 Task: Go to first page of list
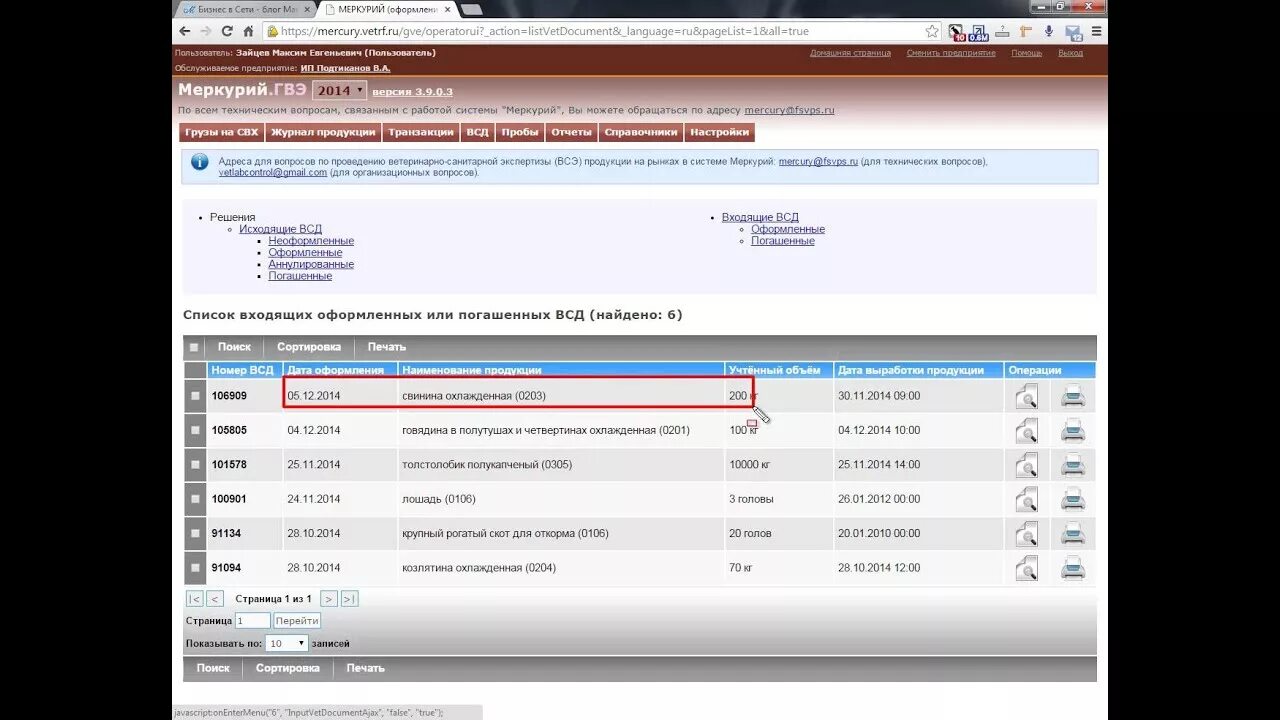point(194,599)
